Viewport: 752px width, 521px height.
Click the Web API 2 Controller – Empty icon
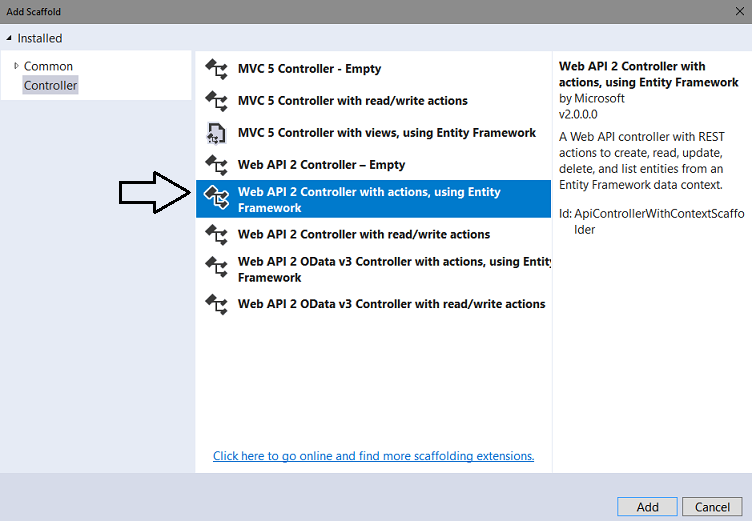[x=216, y=165]
